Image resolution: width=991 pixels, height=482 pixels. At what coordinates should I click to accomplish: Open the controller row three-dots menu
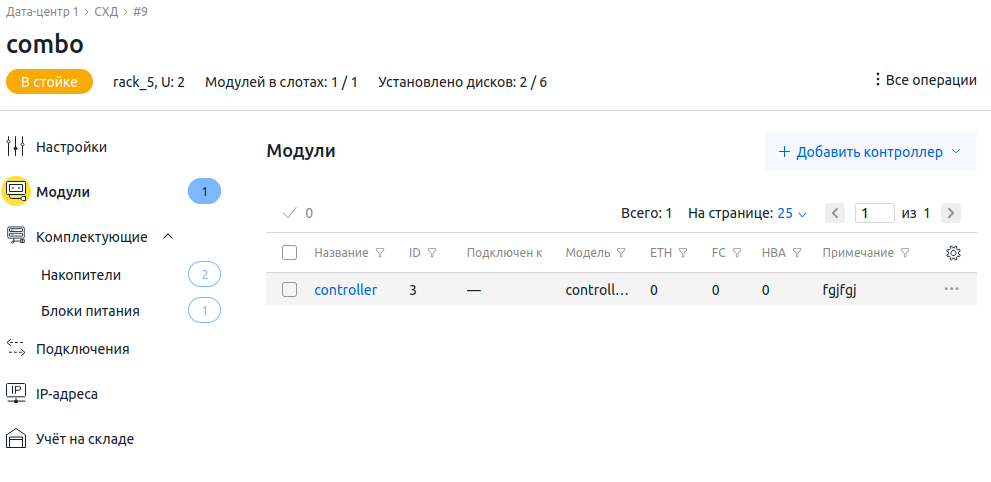pyautogui.click(x=951, y=289)
